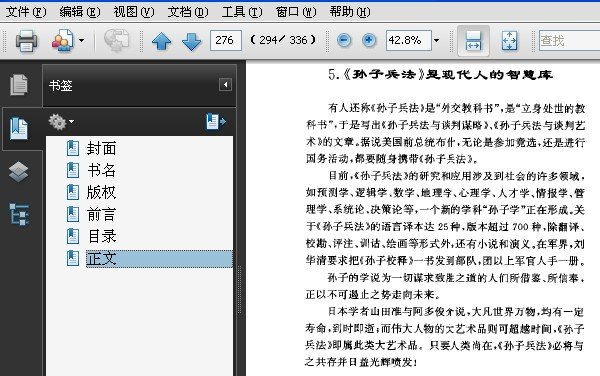Image resolution: width=600 pixels, height=376 pixels.
Task: Select the highlighted 正文 bookmark
Action: [x=159, y=259]
